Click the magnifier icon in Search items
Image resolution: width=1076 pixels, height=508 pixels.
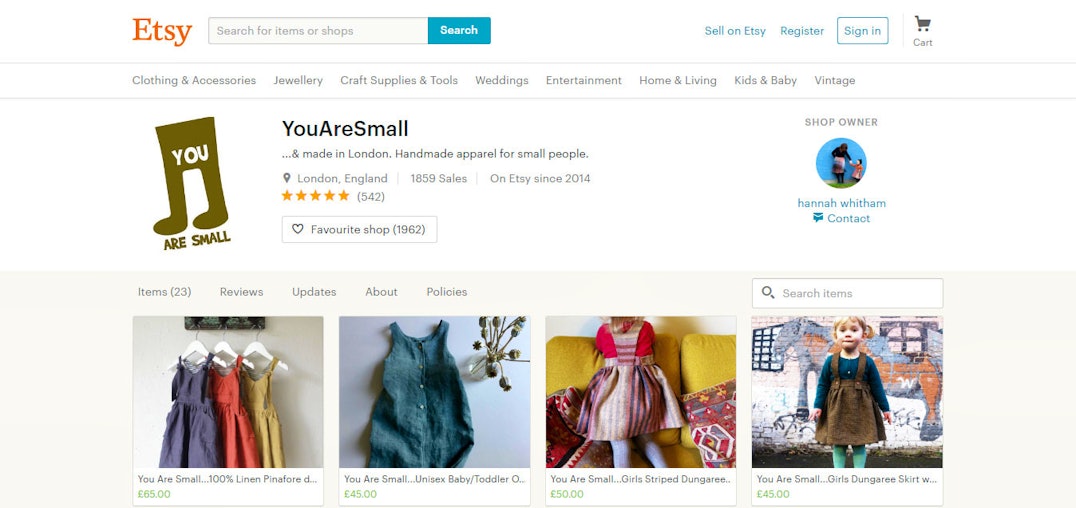tap(768, 292)
